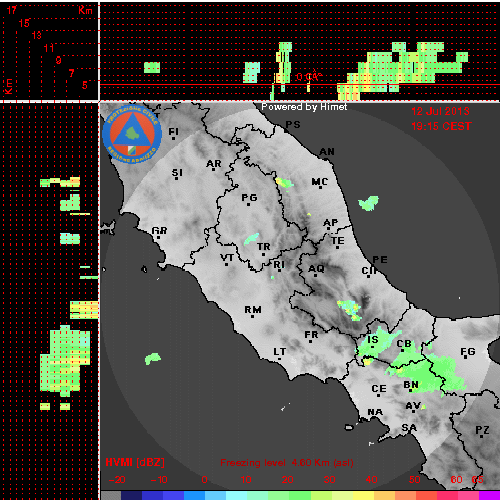
Task: Click the TR city label
Action: tap(263, 246)
